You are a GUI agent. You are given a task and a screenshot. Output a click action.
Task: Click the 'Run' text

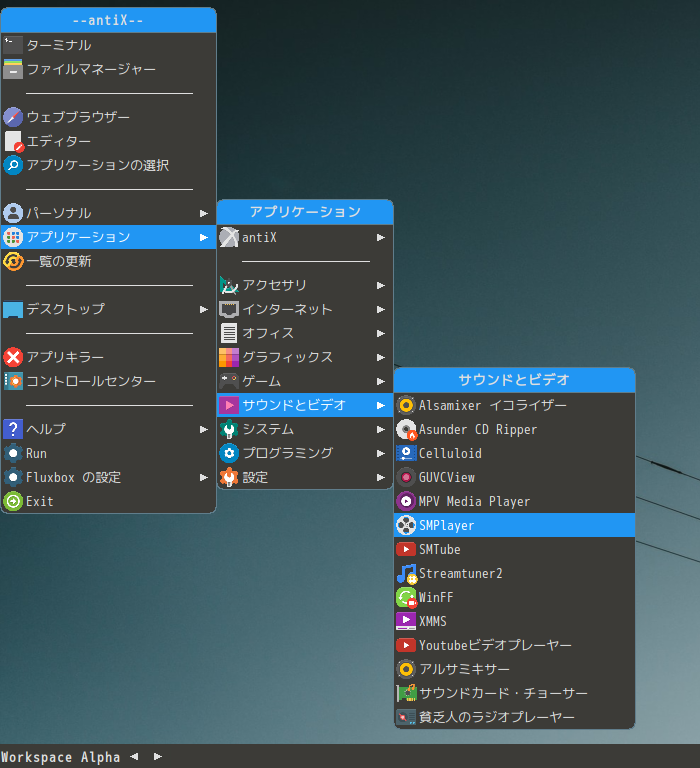pyautogui.click(x=36, y=454)
